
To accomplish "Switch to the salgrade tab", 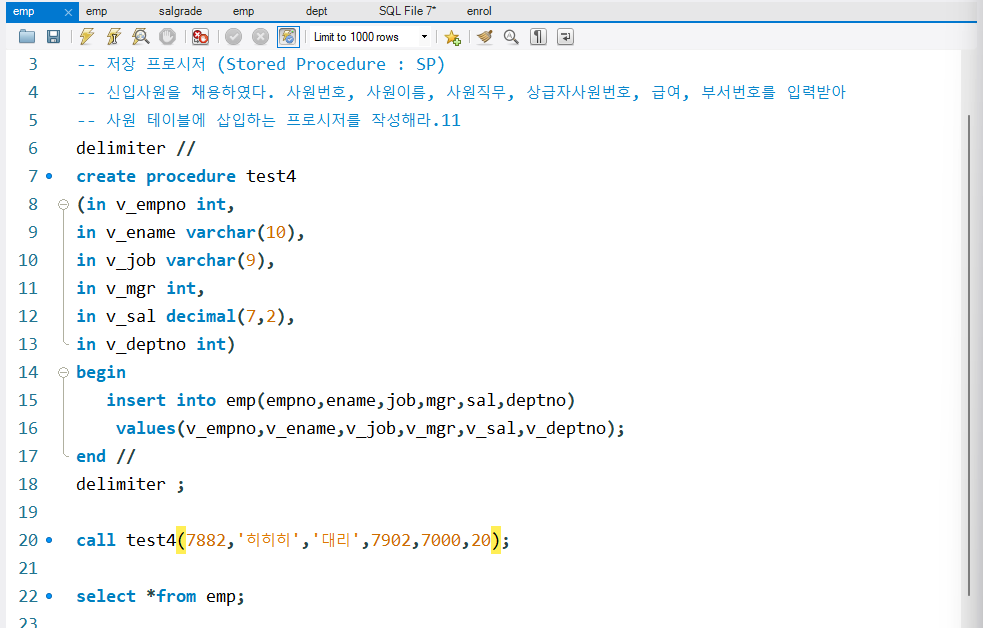I will coord(181,11).
